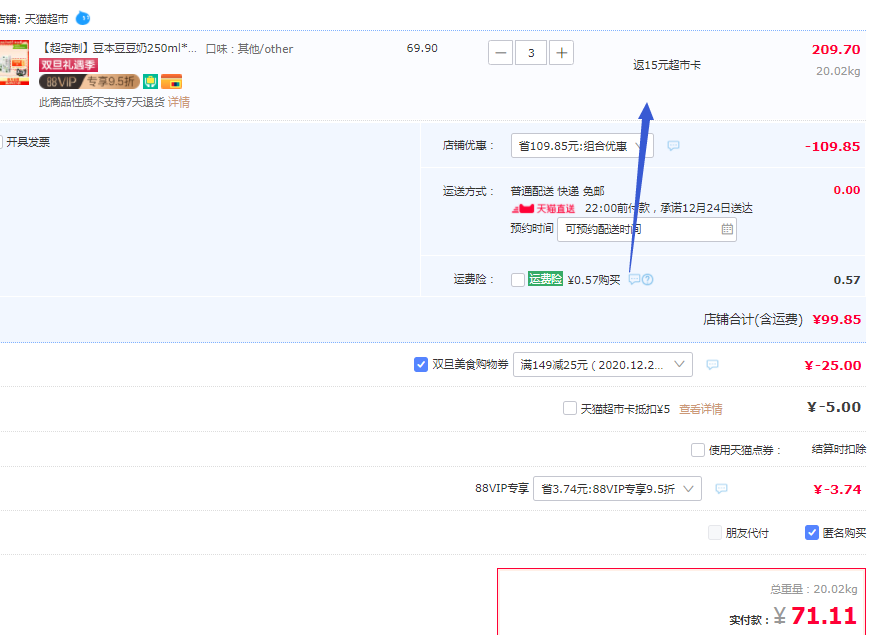Decrease quantity with the minus button
Viewport: 879px width, 635px height.
[501, 53]
